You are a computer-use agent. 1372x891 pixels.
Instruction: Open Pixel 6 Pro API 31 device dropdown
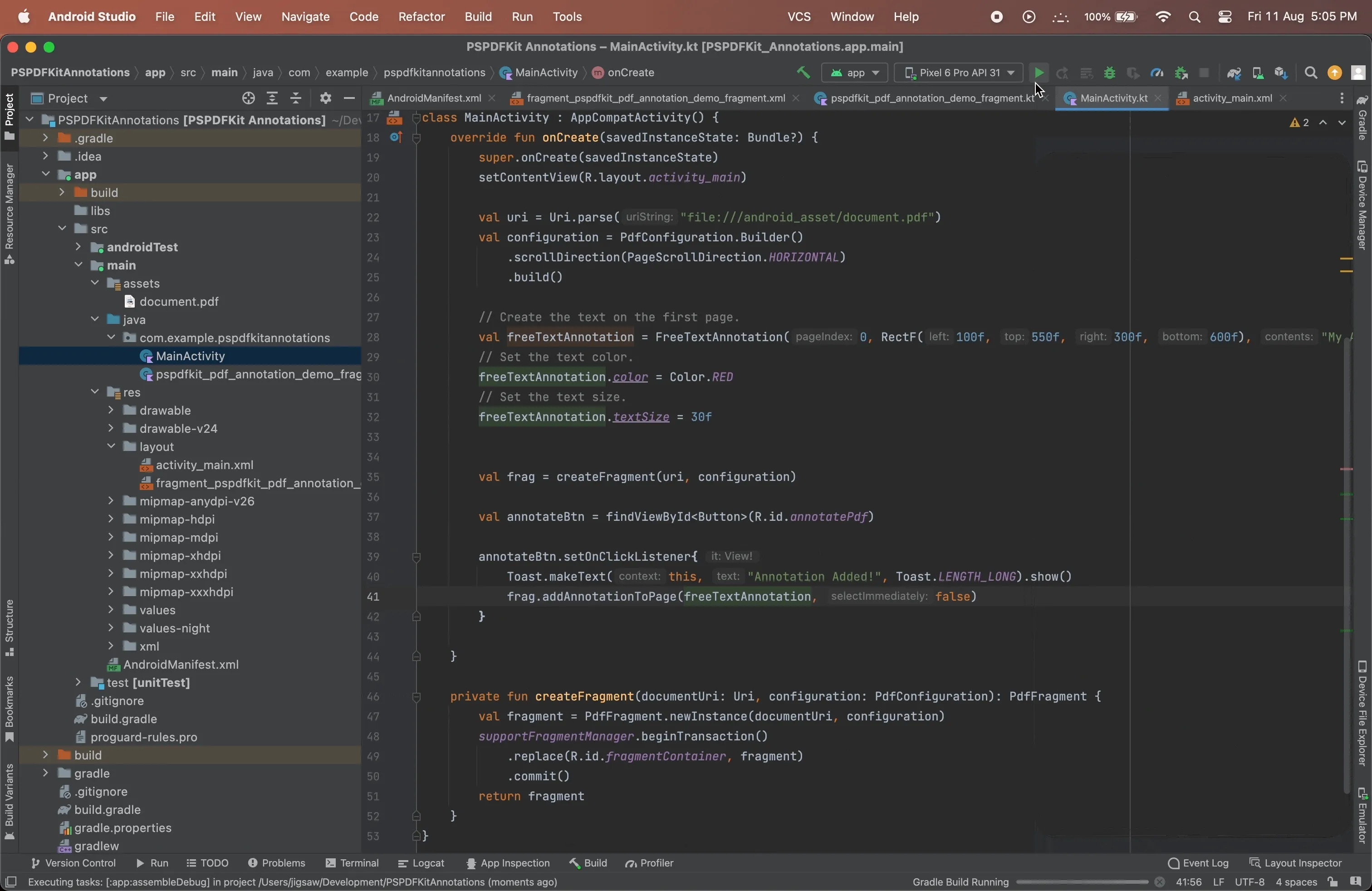(x=958, y=73)
